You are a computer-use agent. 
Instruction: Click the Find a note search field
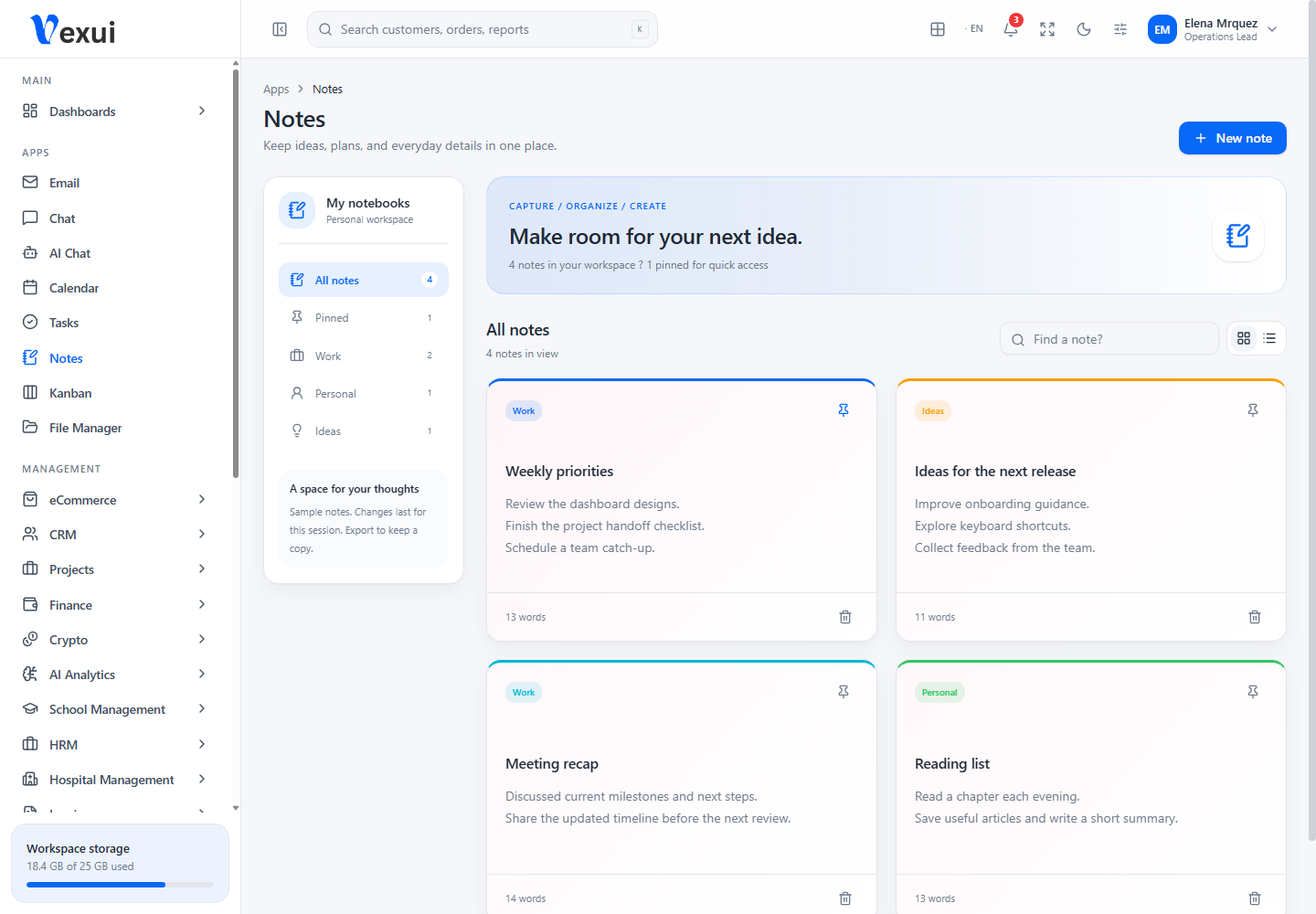pyautogui.click(x=1109, y=339)
